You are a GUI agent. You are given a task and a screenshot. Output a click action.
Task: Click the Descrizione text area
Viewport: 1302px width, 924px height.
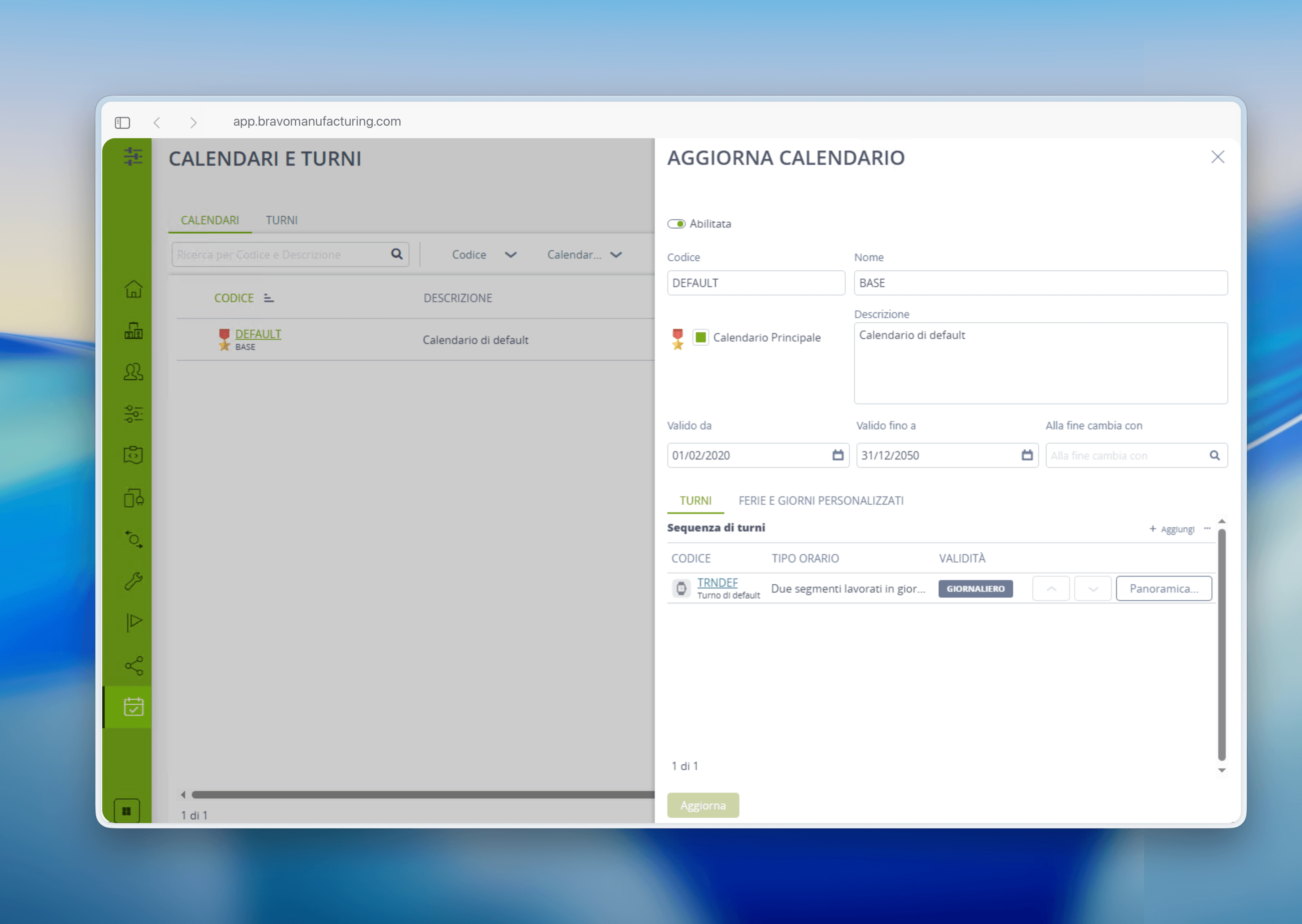[x=1040, y=364]
